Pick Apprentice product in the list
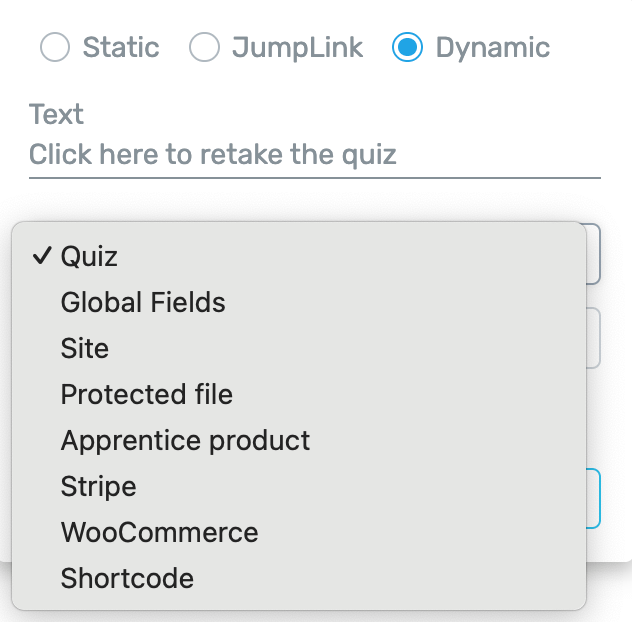Viewport: 632px width, 622px height. pyautogui.click(x=185, y=441)
